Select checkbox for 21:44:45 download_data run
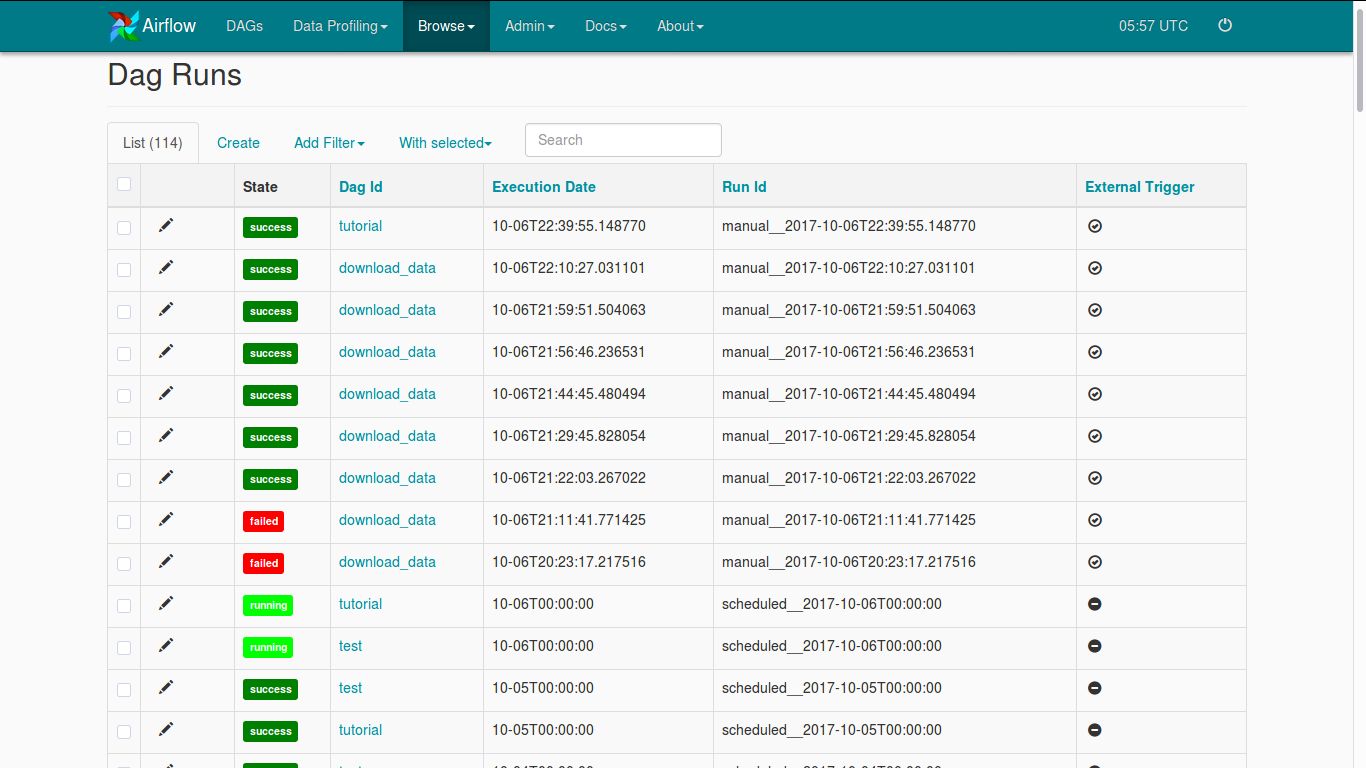The image size is (1366, 768). click(x=124, y=396)
